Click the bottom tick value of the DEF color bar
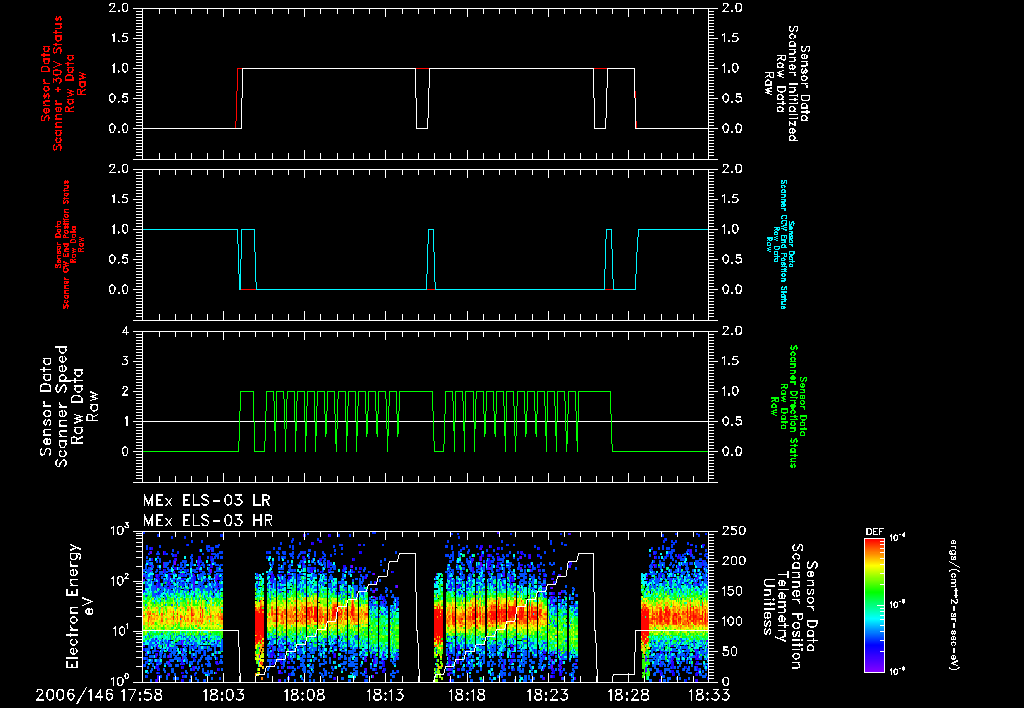This screenshot has width=1024, height=708. coord(897,671)
